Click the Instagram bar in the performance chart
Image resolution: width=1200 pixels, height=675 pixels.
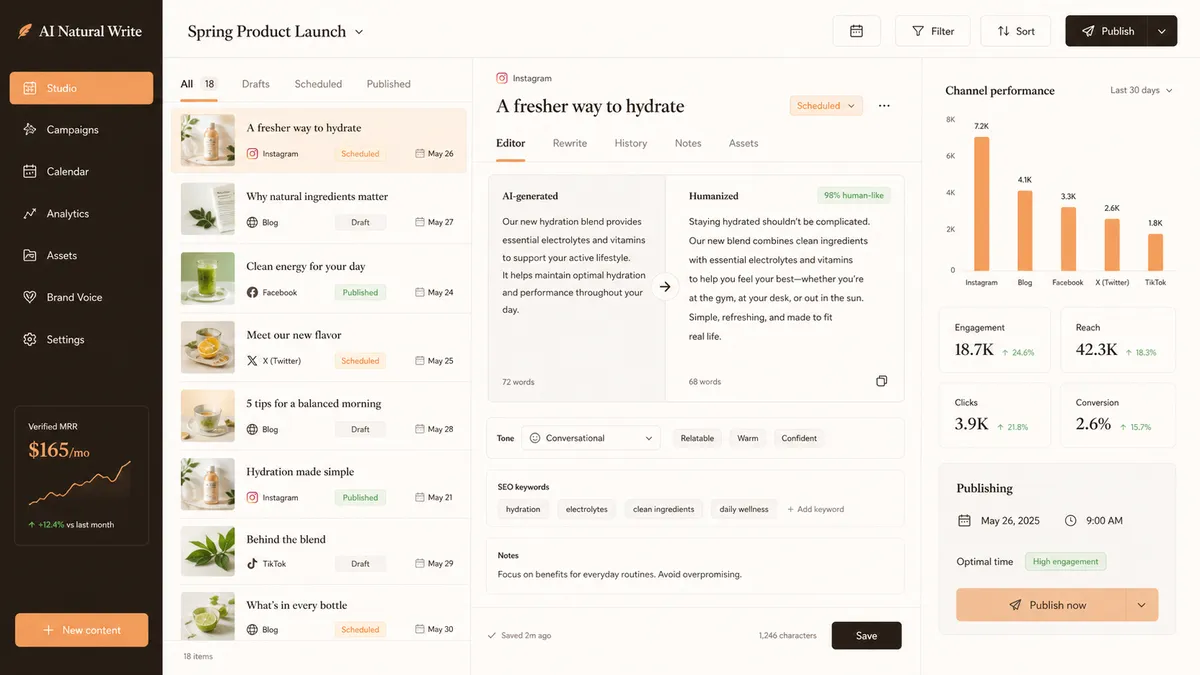point(981,203)
